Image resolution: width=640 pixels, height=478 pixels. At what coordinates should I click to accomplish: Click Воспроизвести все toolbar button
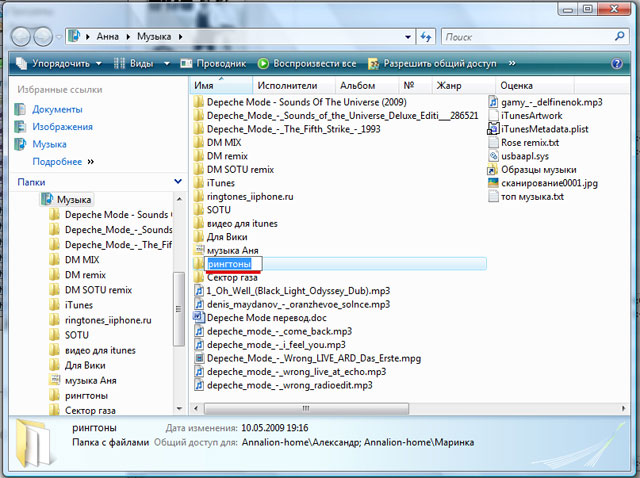pos(307,64)
